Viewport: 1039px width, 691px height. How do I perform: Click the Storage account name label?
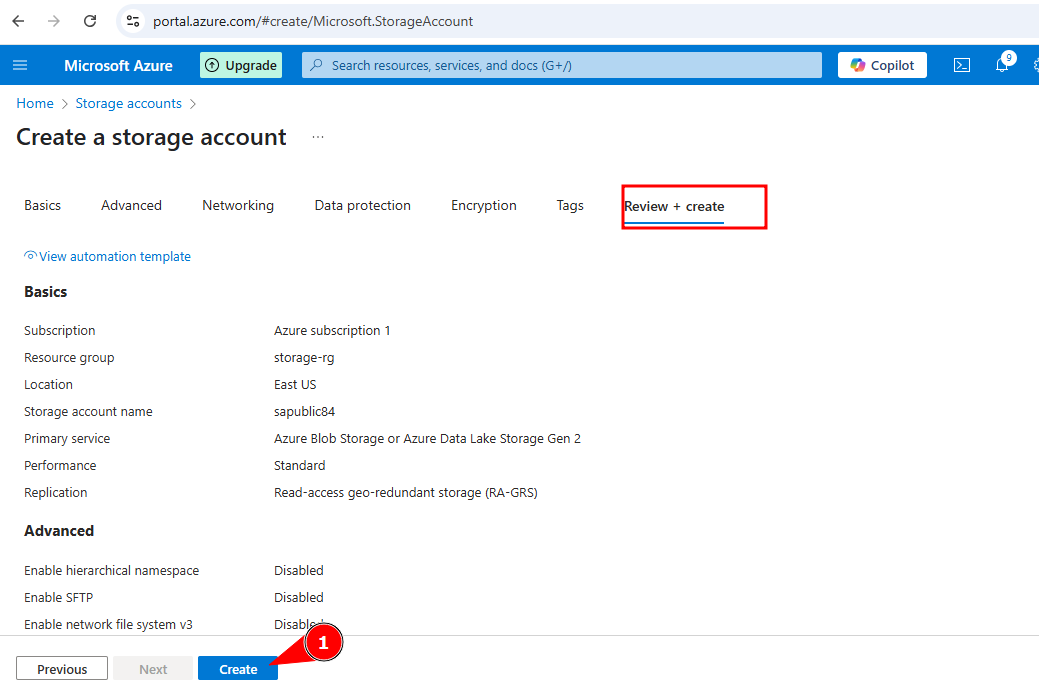[88, 411]
